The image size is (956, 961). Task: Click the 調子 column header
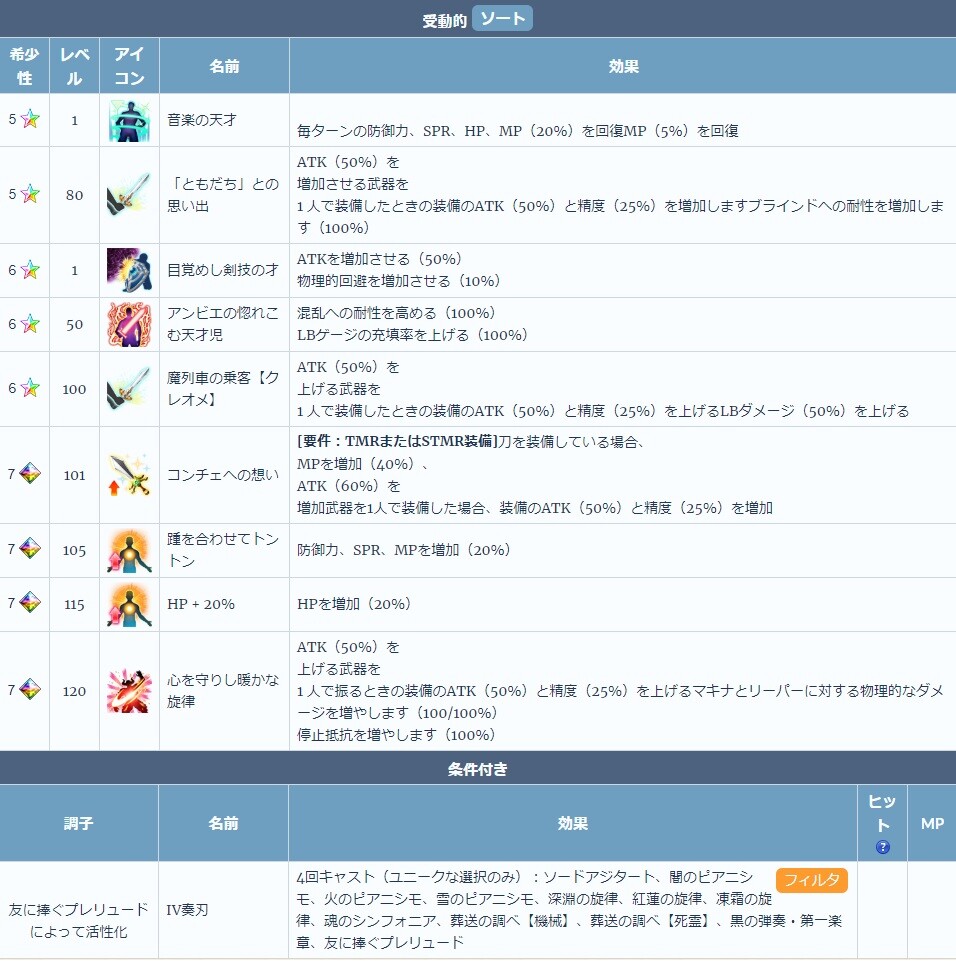coord(78,823)
